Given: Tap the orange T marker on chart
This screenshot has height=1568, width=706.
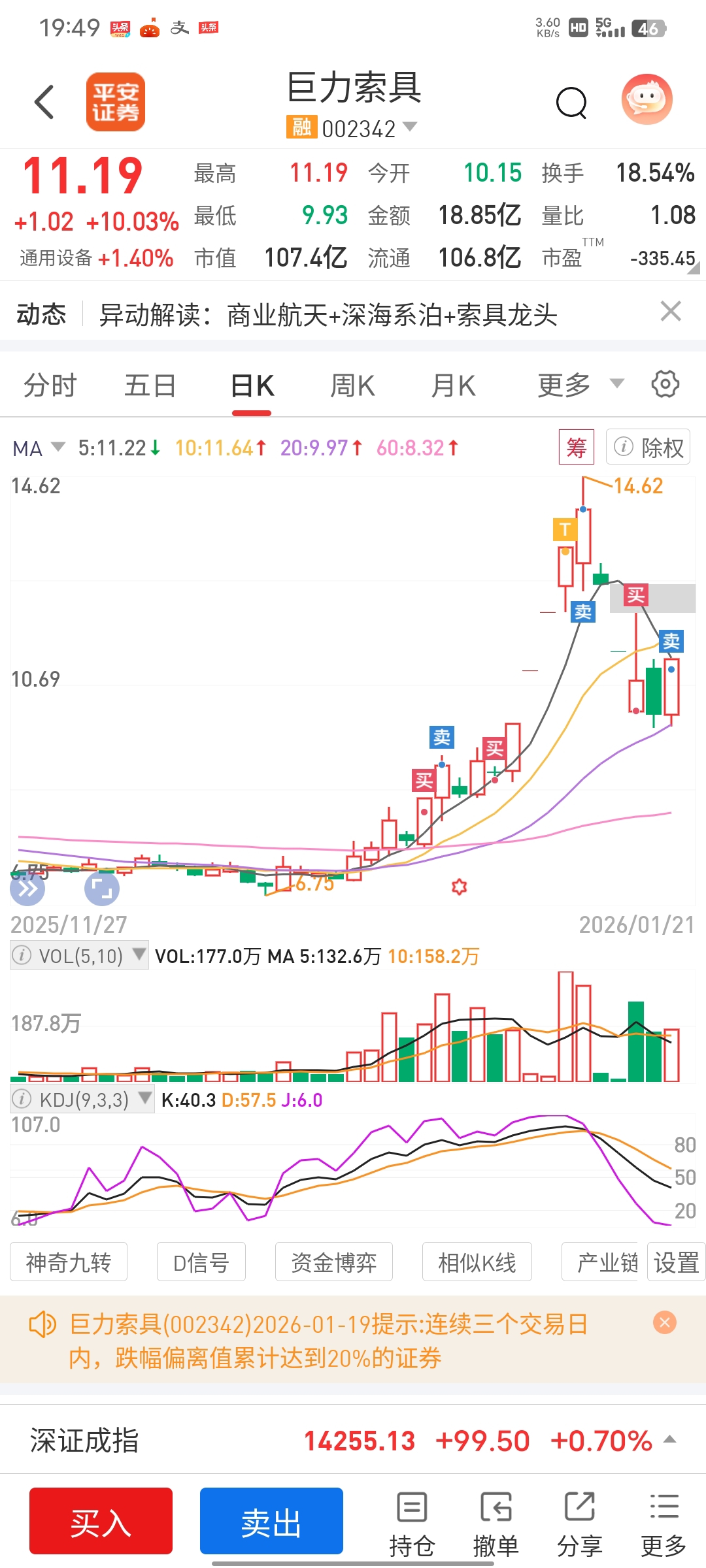Looking at the screenshot, I should coord(565,529).
